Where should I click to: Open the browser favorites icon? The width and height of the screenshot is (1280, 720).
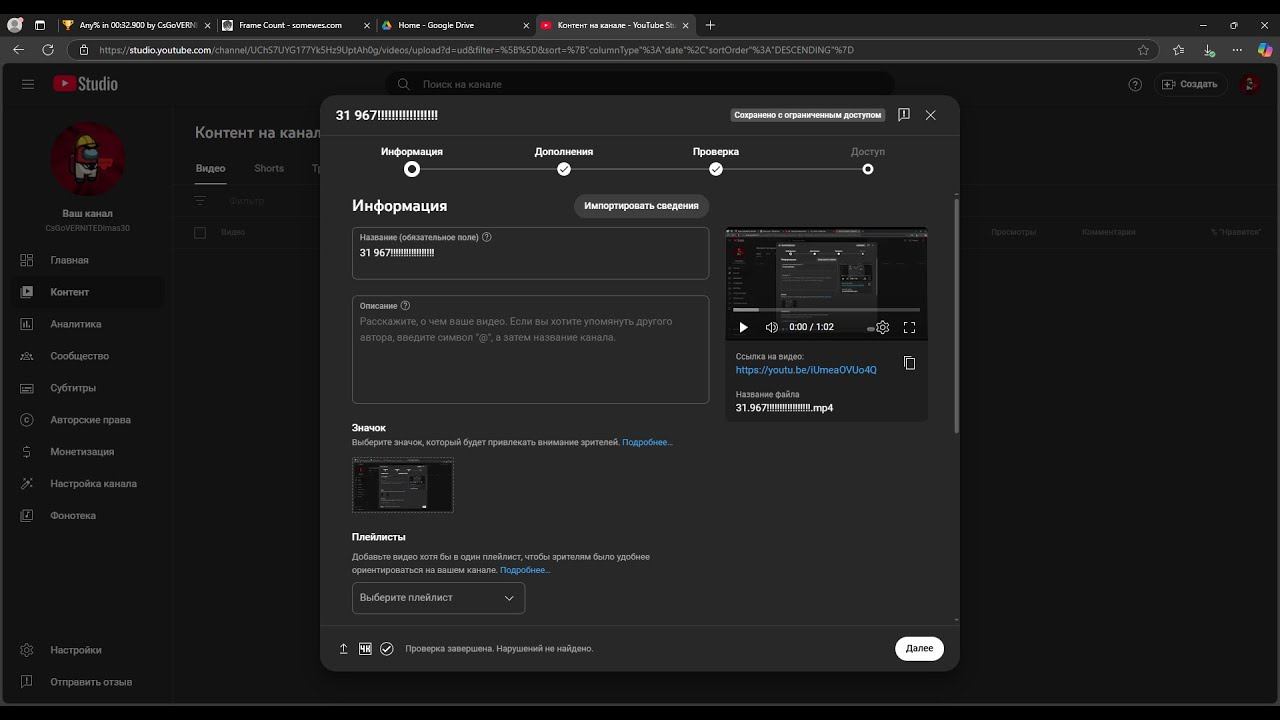point(1179,50)
